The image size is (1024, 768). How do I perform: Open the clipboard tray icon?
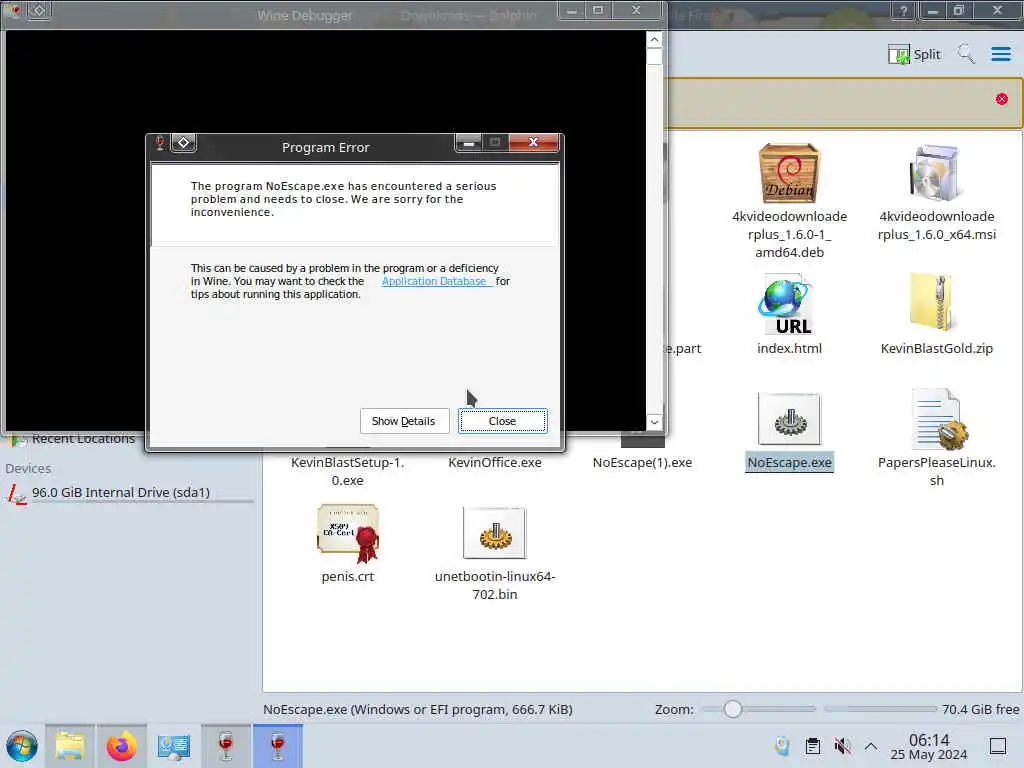click(812, 746)
